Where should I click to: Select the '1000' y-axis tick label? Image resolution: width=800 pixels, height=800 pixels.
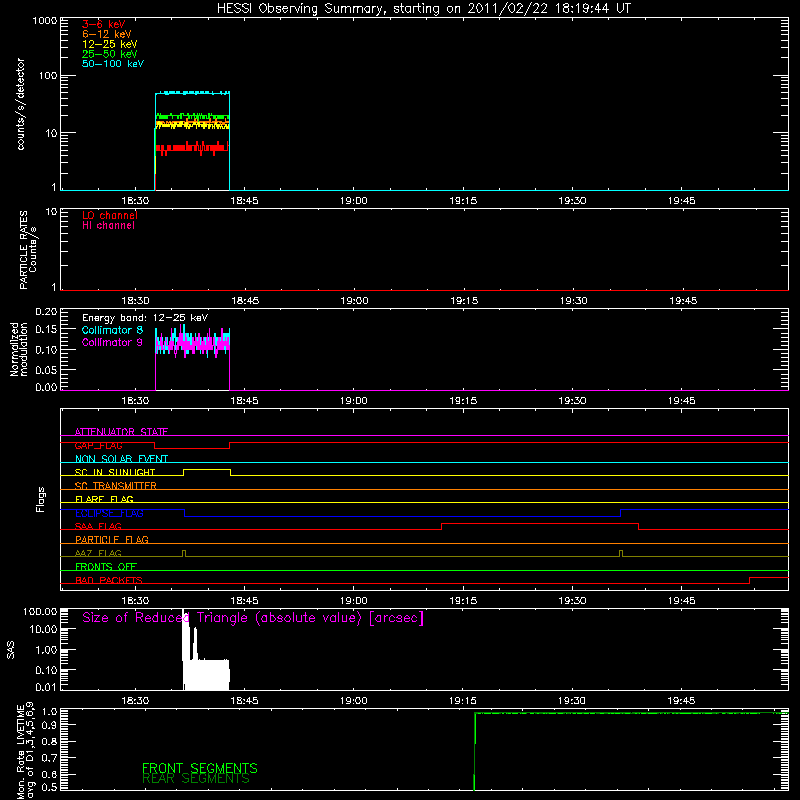[44, 21]
